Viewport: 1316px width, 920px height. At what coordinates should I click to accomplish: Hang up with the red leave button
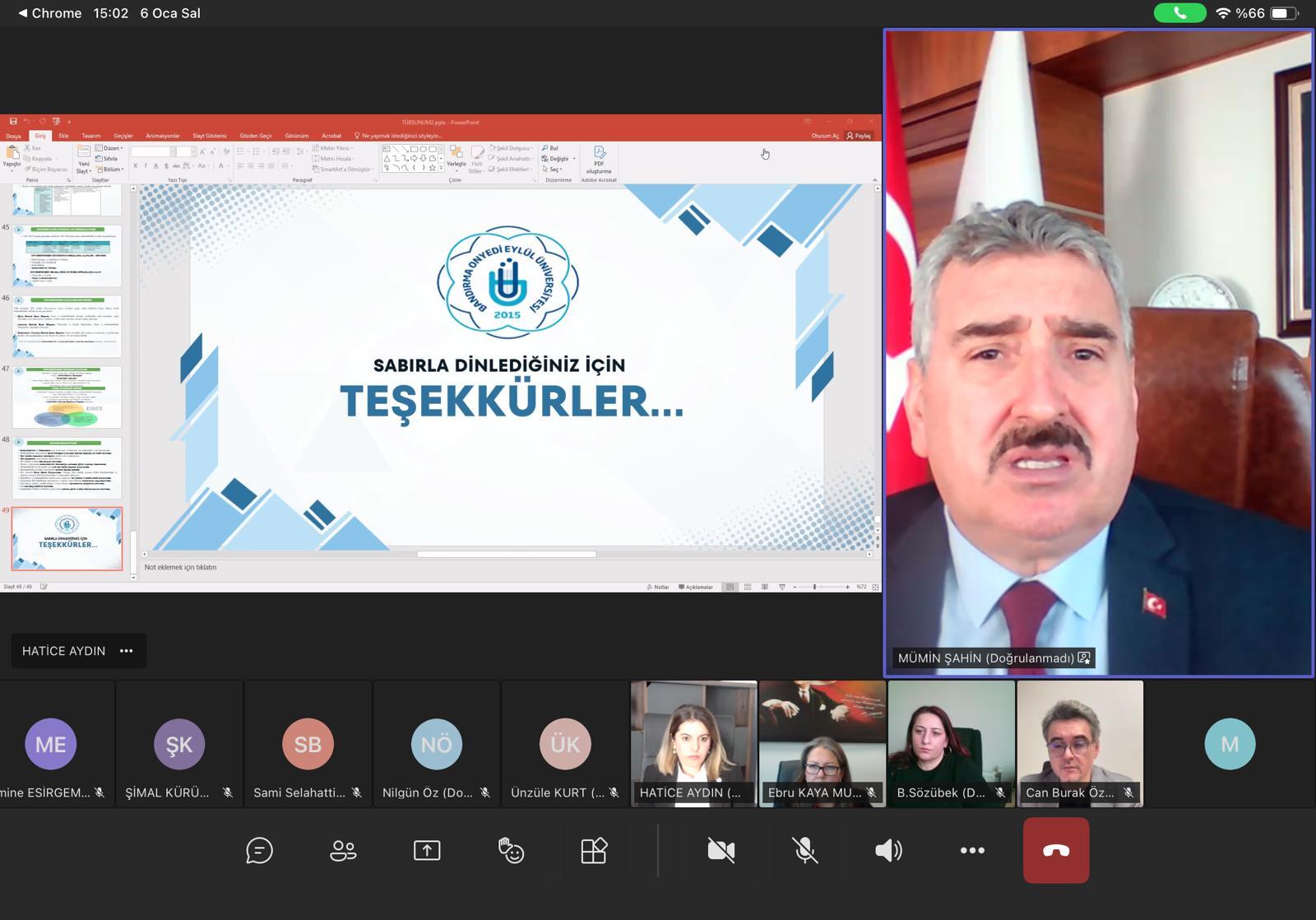(1056, 850)
